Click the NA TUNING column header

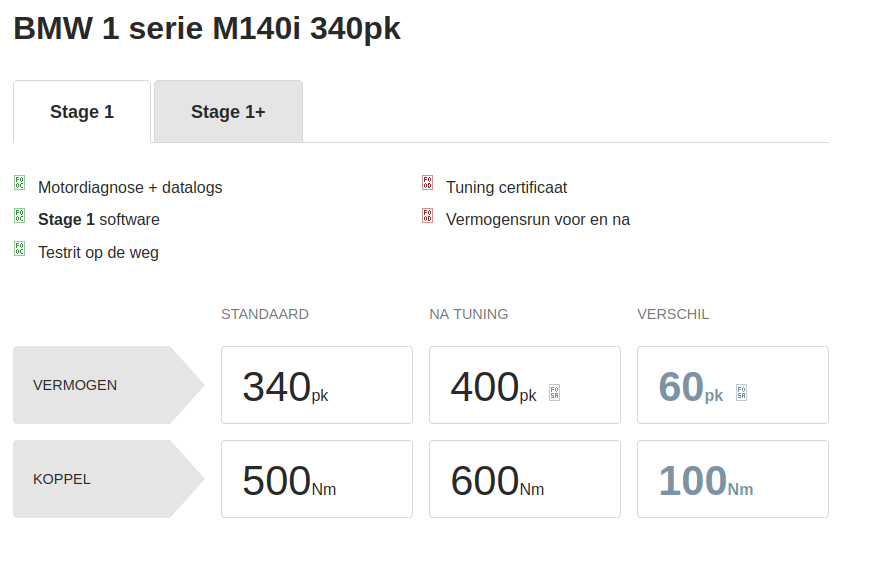(x=468, y=314)
